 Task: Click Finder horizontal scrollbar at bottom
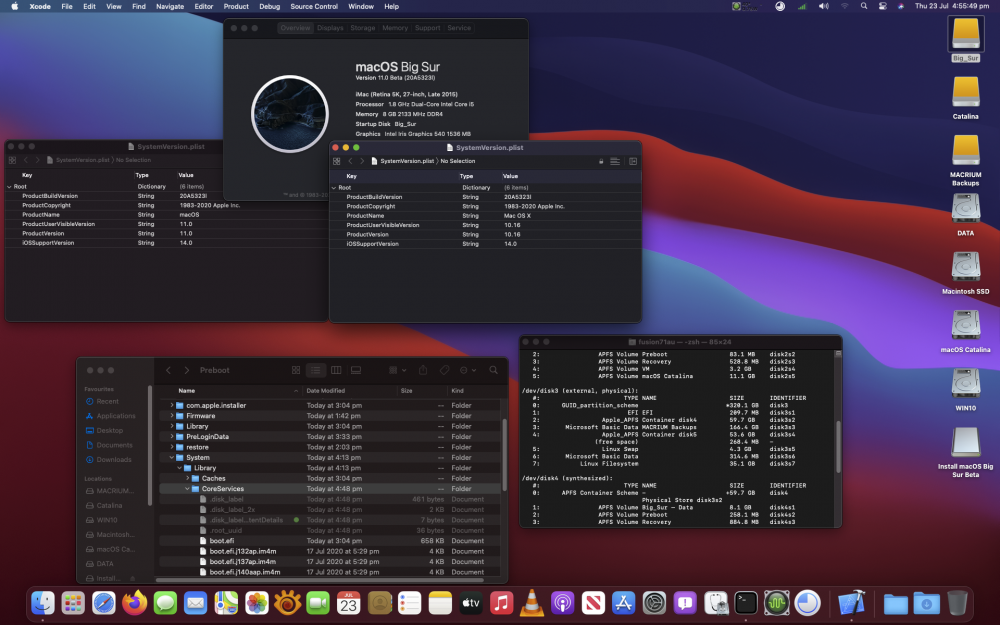(x=319, y=580)
